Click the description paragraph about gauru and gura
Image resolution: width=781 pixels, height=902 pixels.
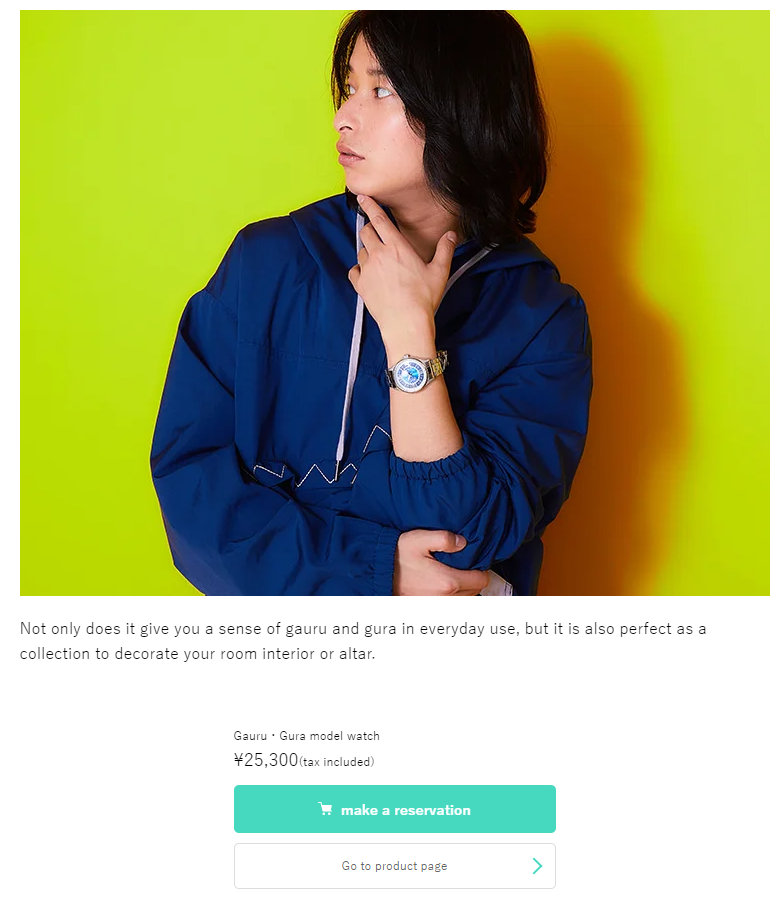point(363,641)
